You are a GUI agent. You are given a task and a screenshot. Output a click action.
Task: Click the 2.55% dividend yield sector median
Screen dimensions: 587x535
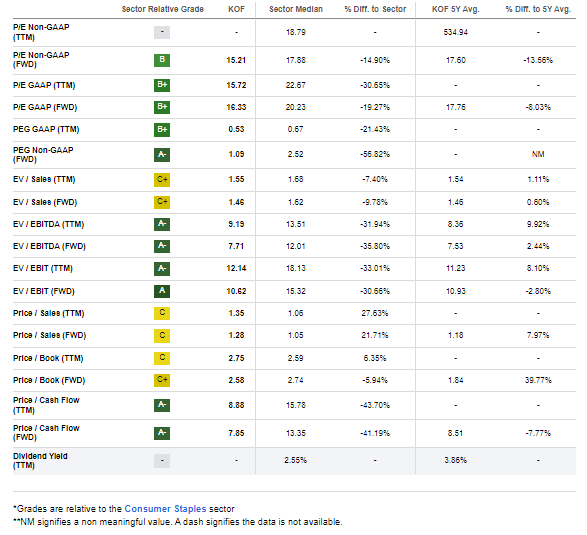(296, 460)
